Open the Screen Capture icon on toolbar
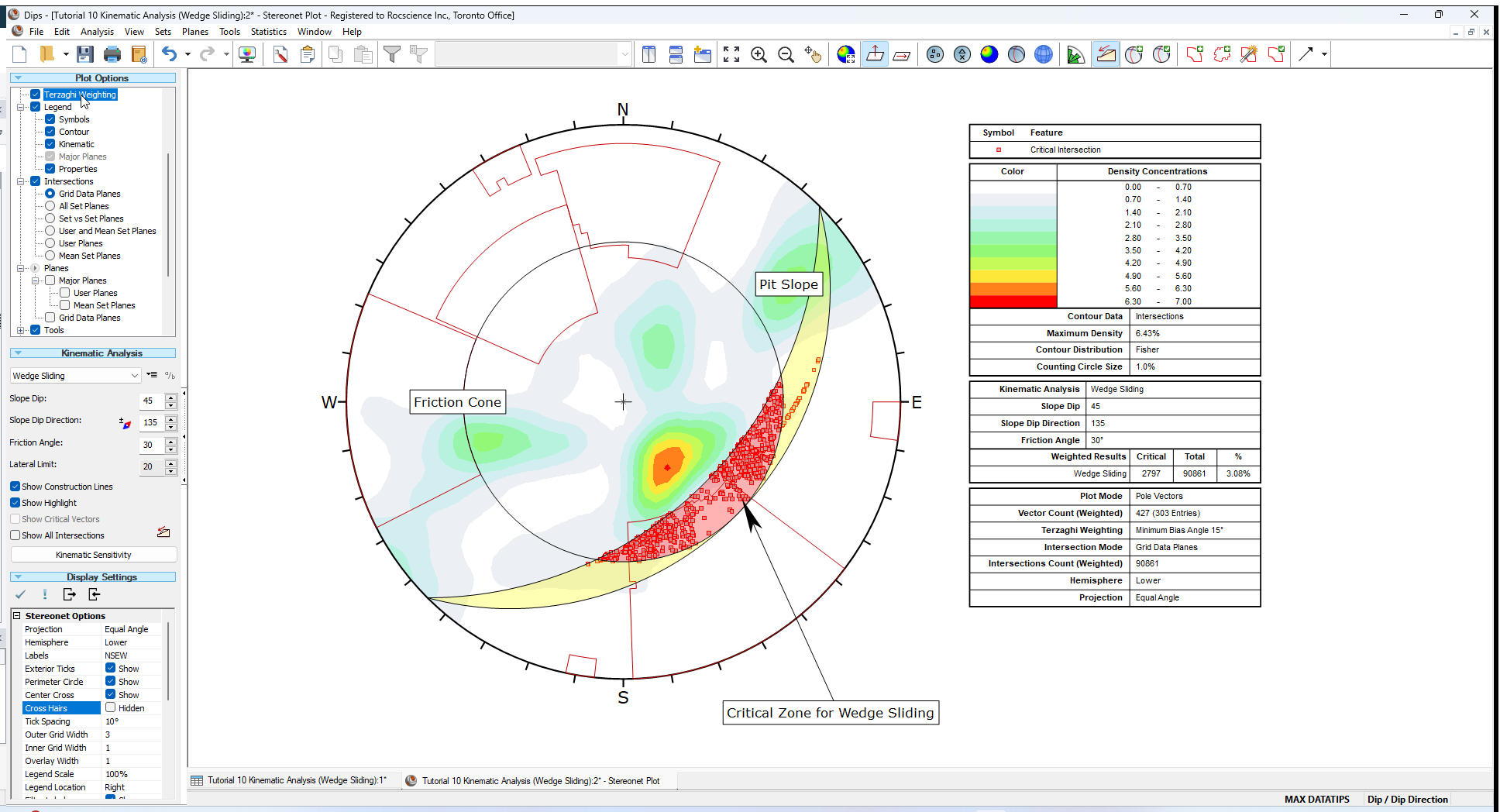 pos(248,54)
